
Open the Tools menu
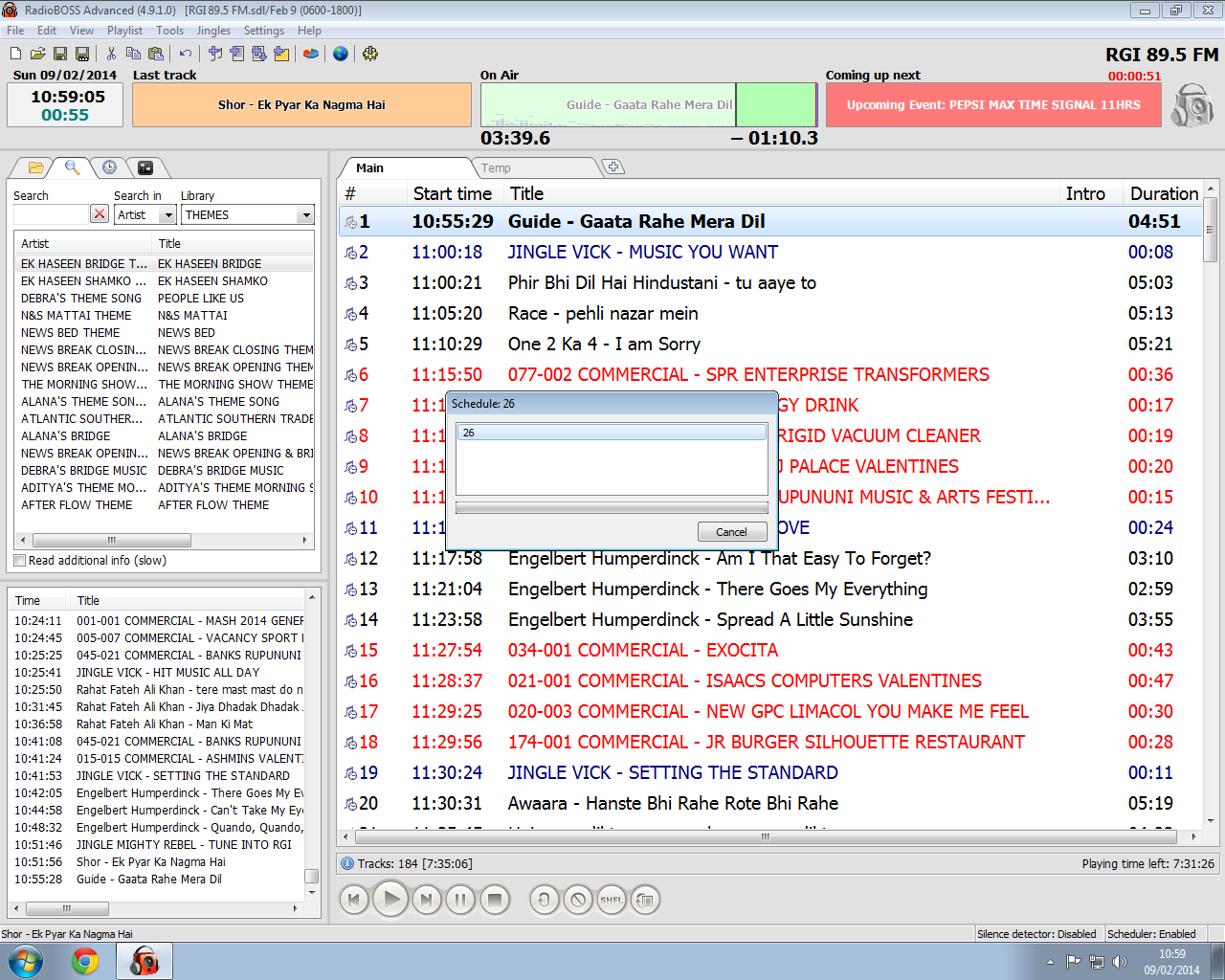[170, 31]
